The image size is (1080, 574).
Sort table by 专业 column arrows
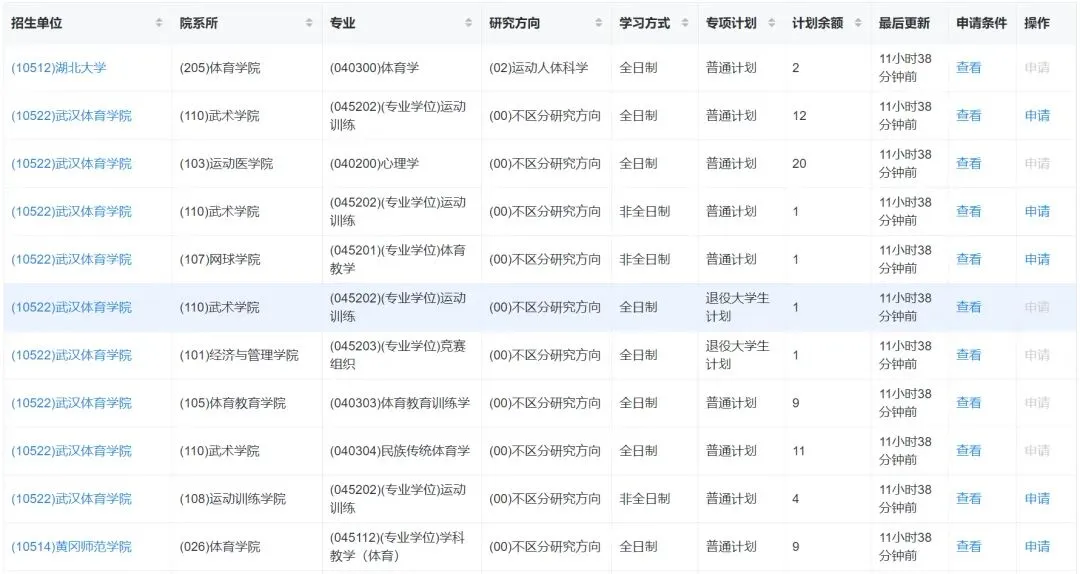point(468,23)
